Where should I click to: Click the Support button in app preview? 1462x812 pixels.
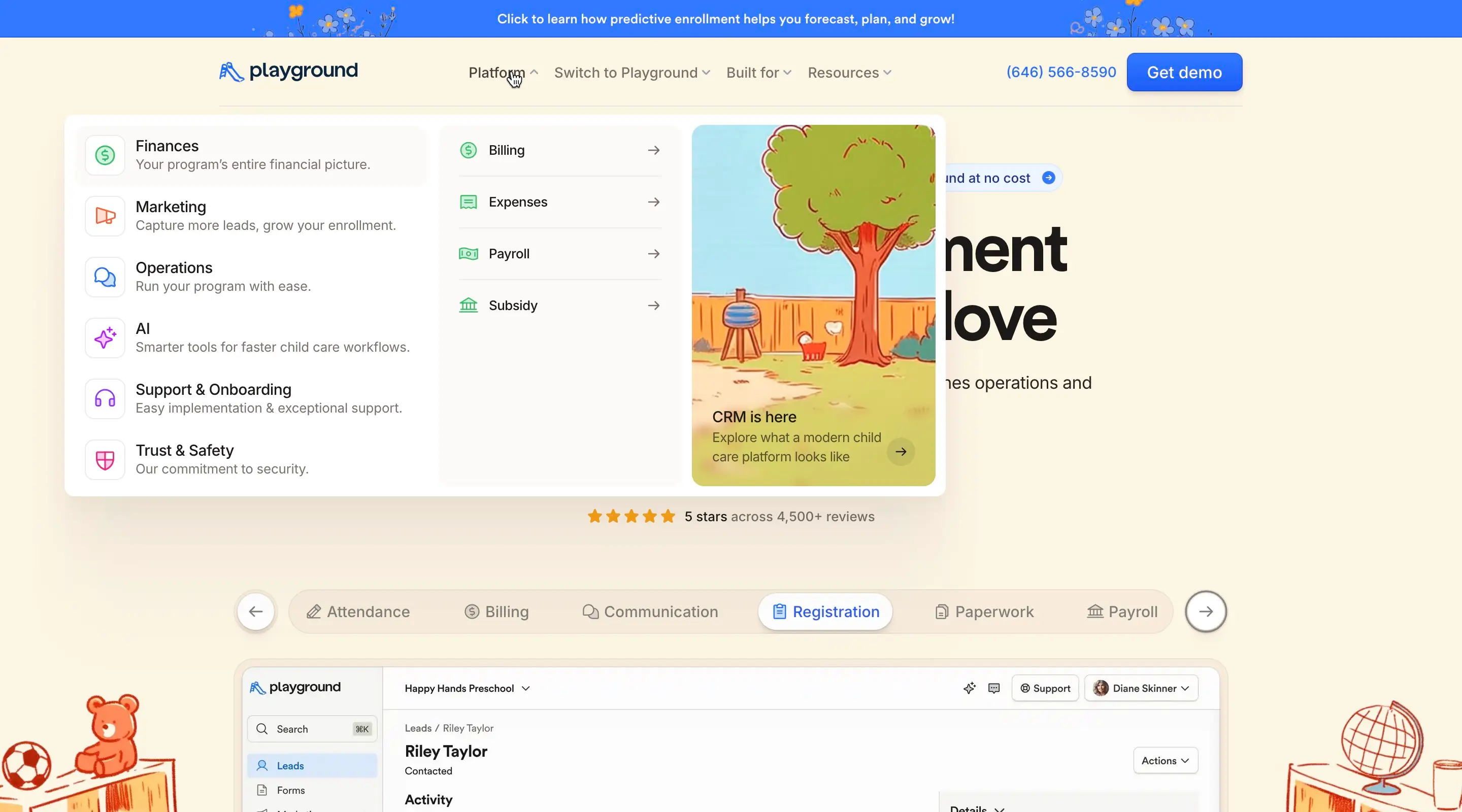[x=1045, y=688]
